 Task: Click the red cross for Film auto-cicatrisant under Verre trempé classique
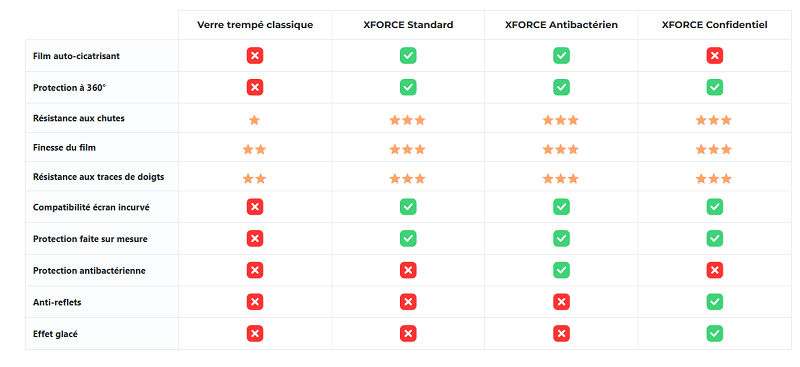(x=255, y=56)
